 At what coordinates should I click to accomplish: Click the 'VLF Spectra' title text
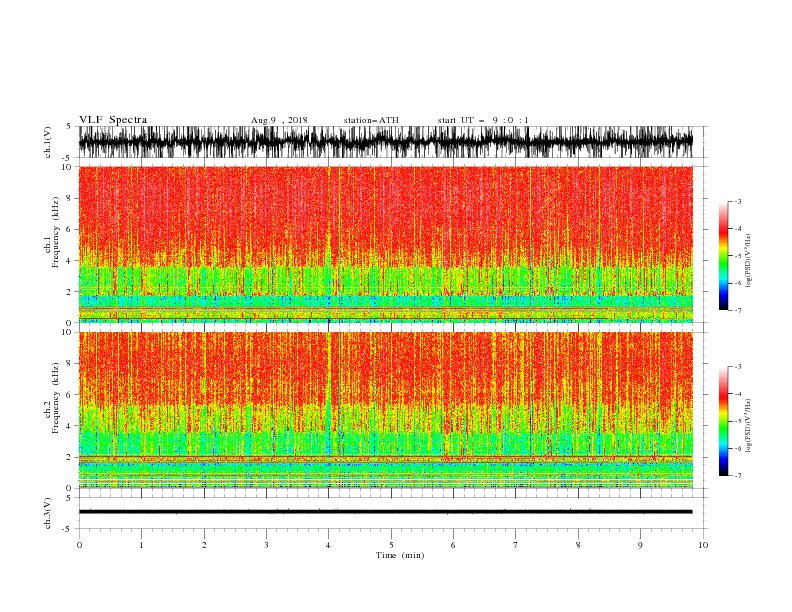(113, 120)
